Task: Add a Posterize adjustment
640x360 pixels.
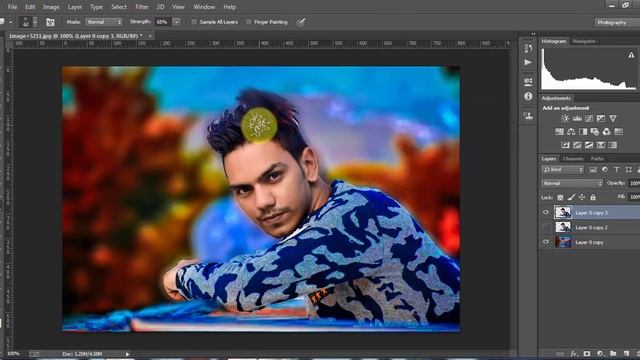Action: (577, 145)
